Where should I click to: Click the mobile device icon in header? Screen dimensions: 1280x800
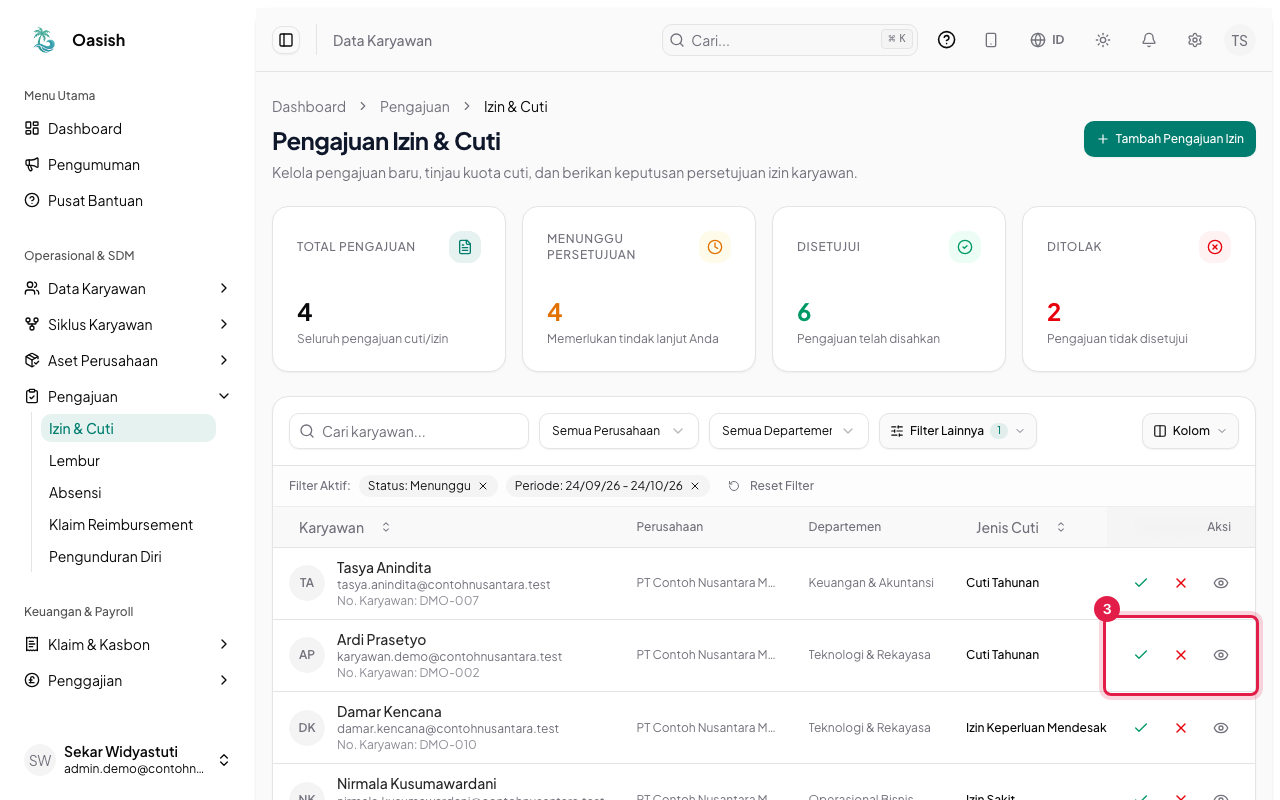pos(991,40)
